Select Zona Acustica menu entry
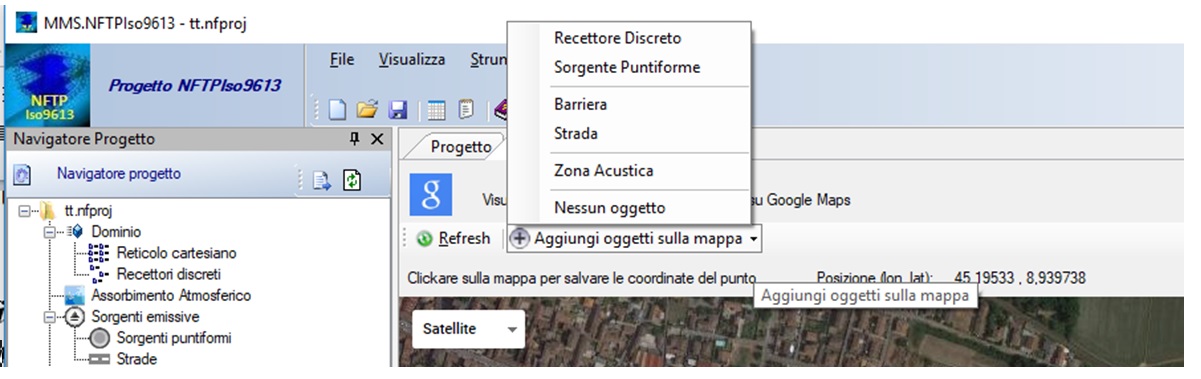This screenshot has height=379, width=1201. [603, 171]
